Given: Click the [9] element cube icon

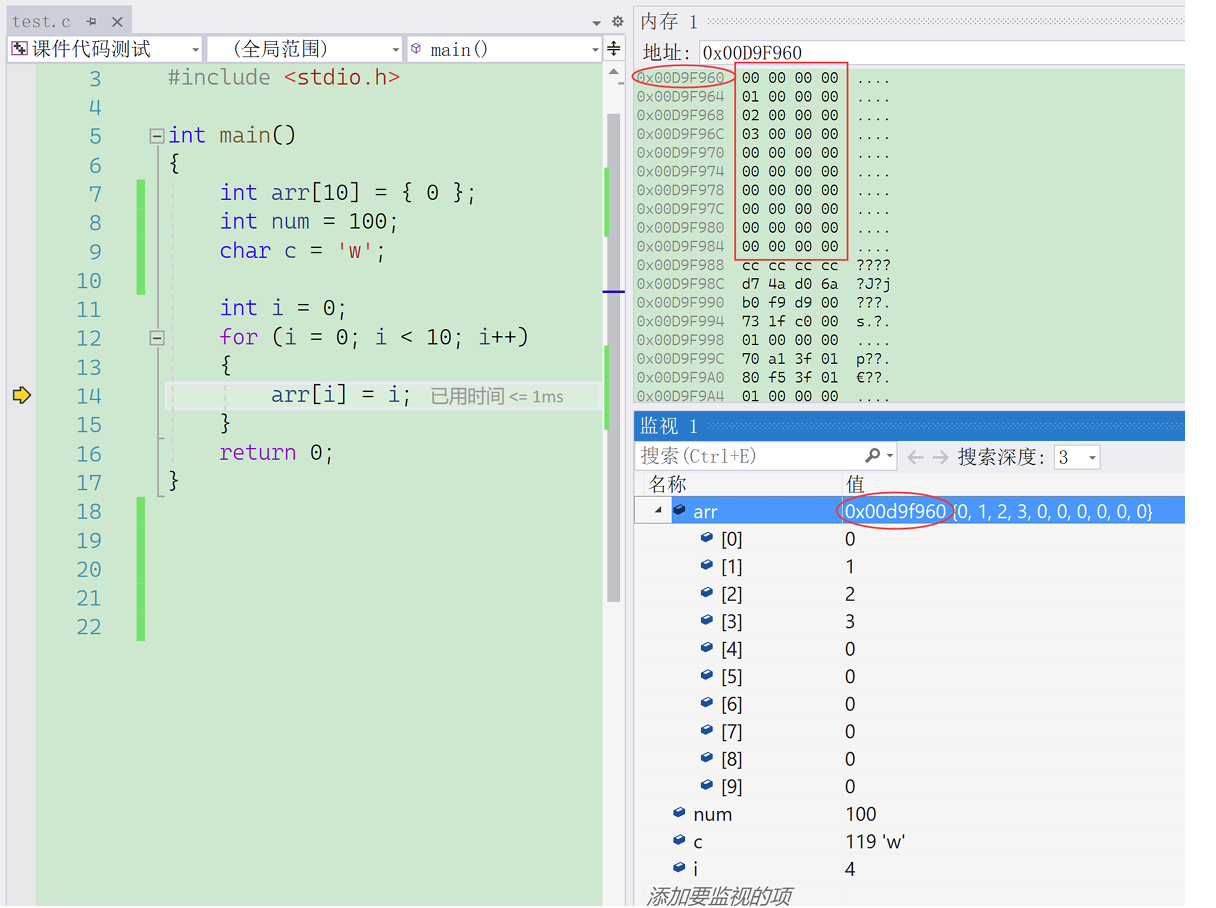Looking at the screenshot, I should pyautogui.click(x=707, y=786).
